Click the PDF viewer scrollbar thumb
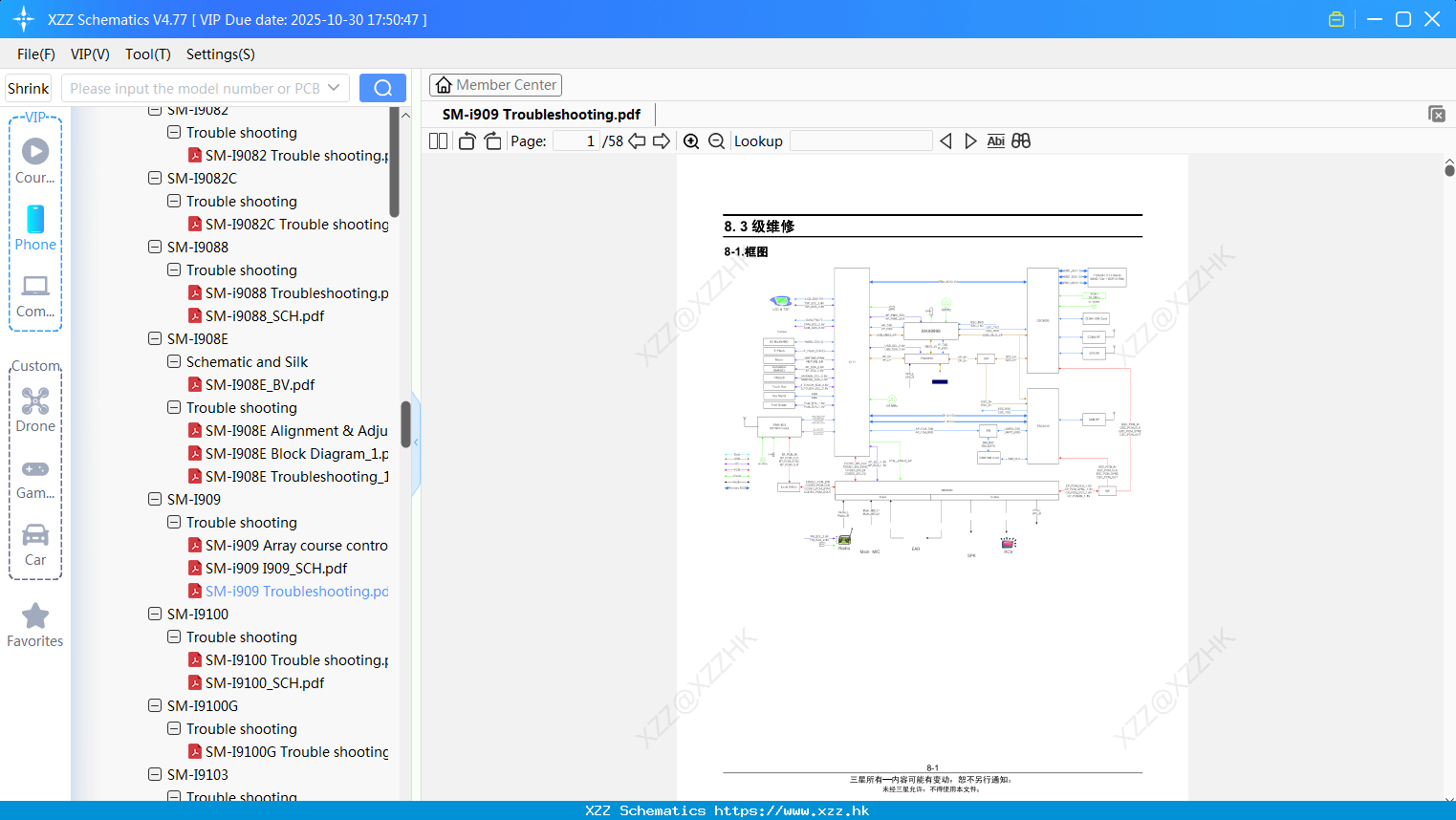This screenshot has height=820, width=1456. 1449,170
